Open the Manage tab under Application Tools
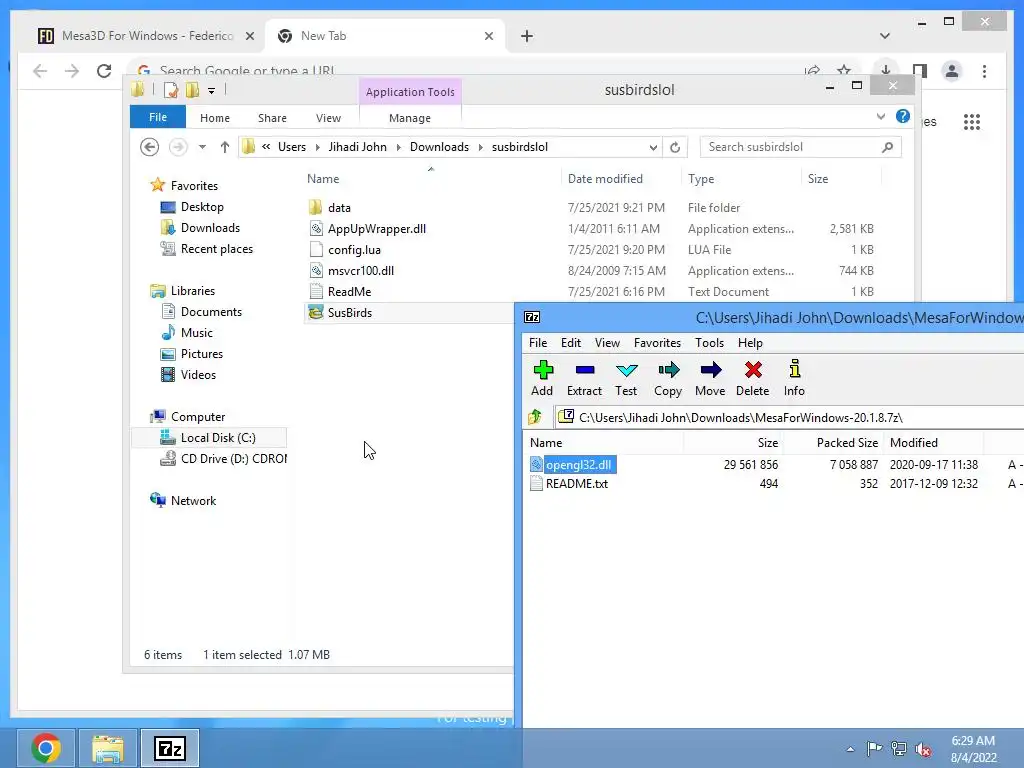1024x768 pixels. pos(410,118)
